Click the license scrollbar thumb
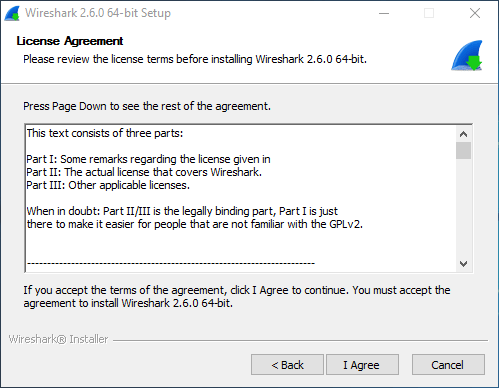The height and width of the screenshot is (388, 499). click(x=463, y=151)
